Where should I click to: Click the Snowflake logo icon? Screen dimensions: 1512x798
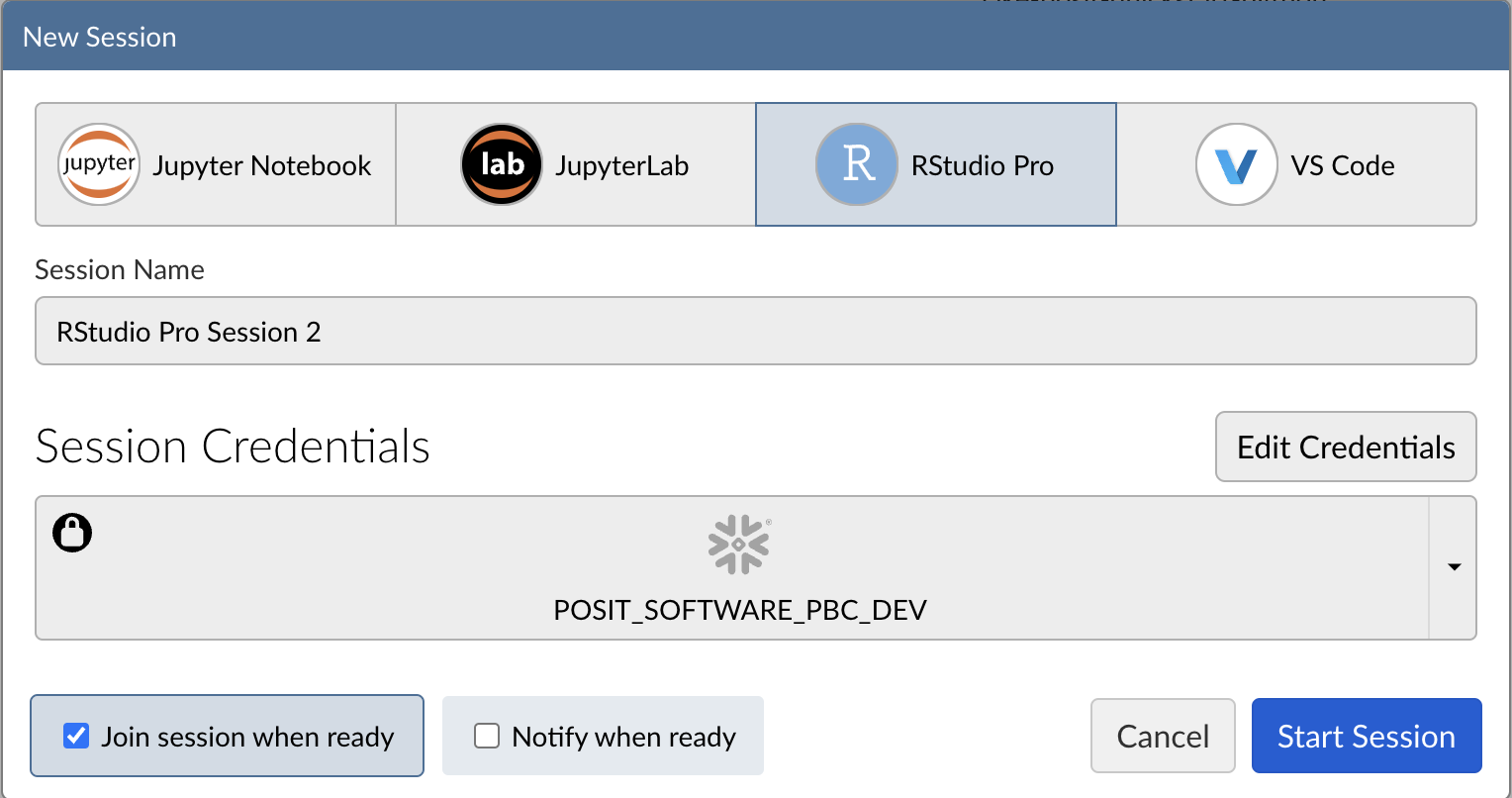coord(739,545)
